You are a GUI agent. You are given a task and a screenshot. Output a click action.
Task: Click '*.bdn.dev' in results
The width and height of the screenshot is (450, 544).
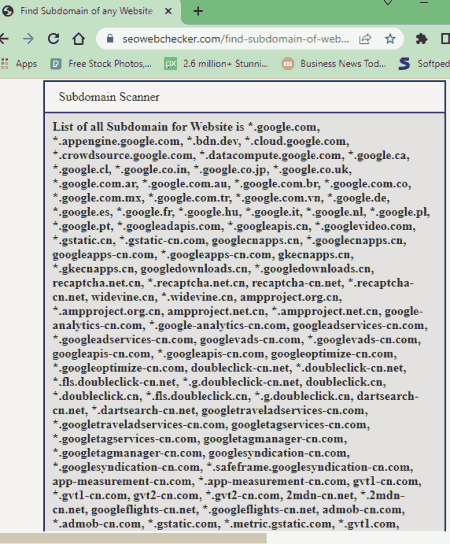coord(213,141)
